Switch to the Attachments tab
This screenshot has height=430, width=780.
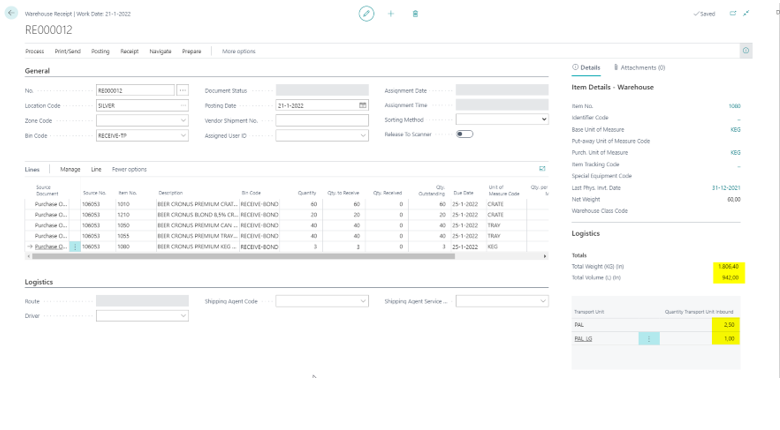[640, 68]
